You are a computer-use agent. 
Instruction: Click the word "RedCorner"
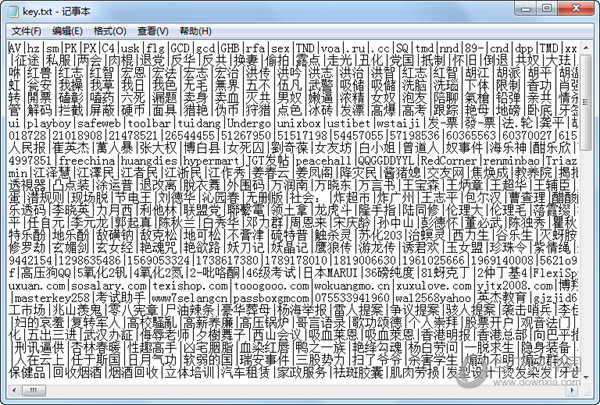[448, 161]
